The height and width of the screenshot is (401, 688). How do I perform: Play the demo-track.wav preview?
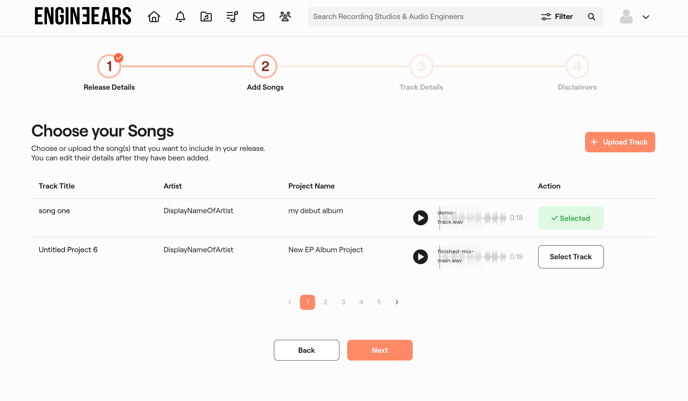click(420, 218)
